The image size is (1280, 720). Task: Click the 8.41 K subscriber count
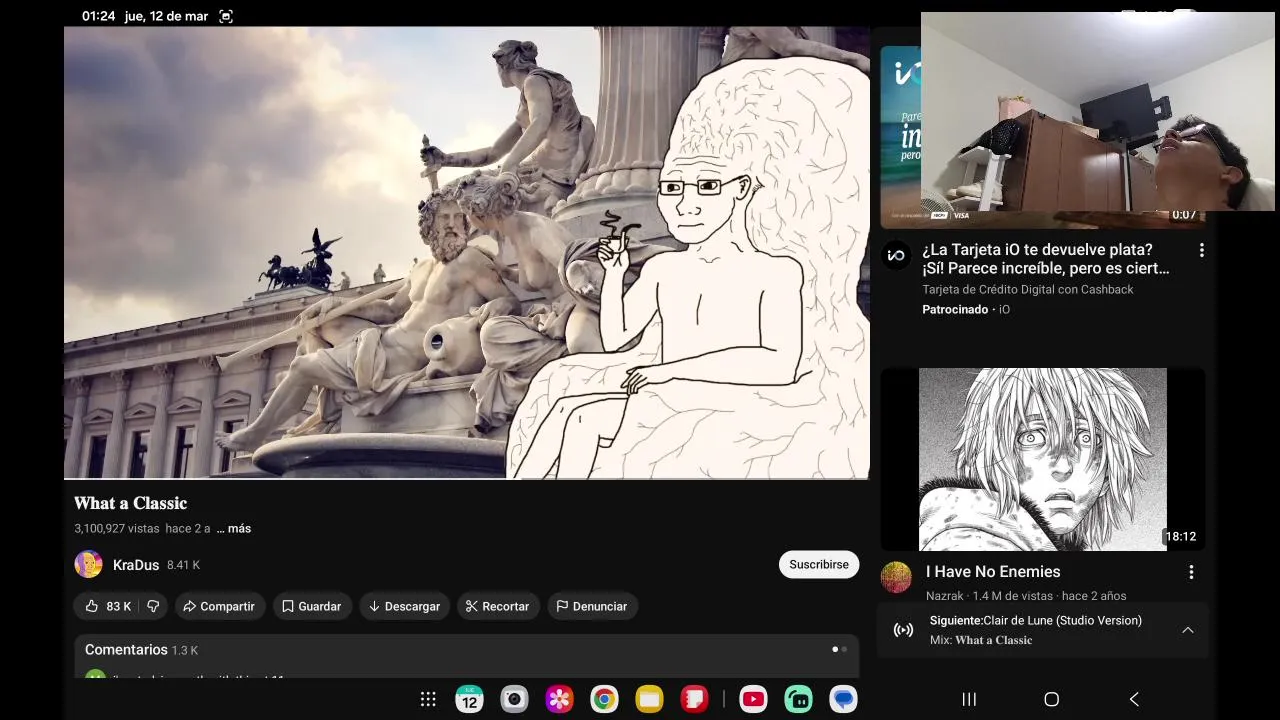(x=183, y=565)
